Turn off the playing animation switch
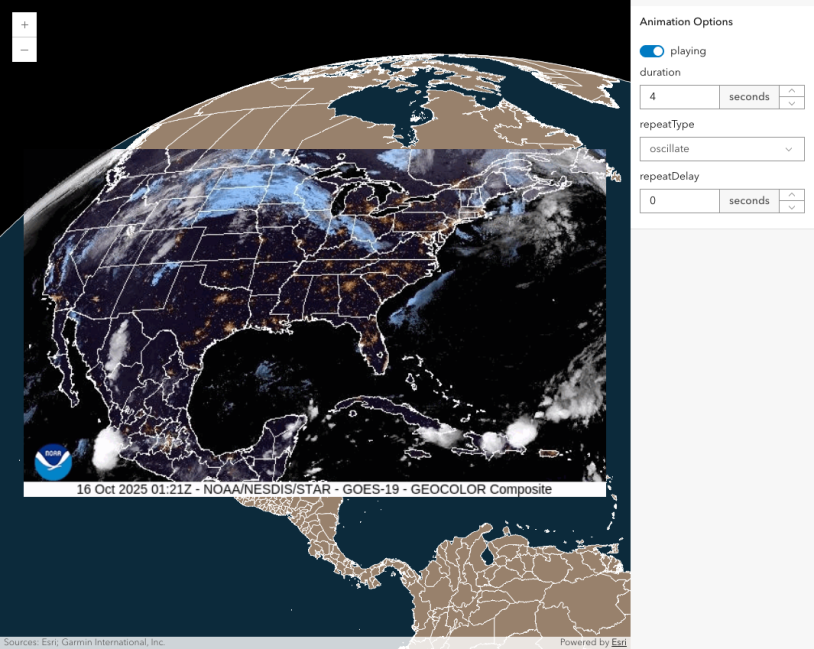 point(652,51)
